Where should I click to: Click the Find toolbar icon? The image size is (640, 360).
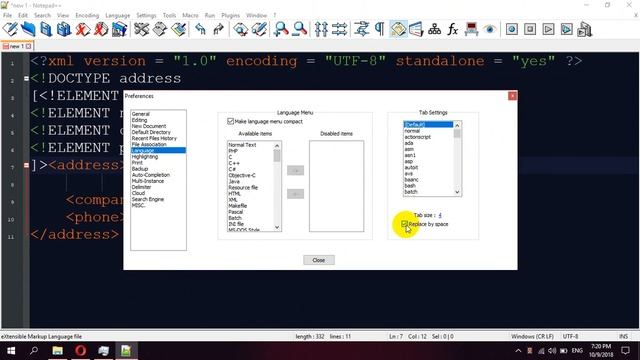(240, 29)
